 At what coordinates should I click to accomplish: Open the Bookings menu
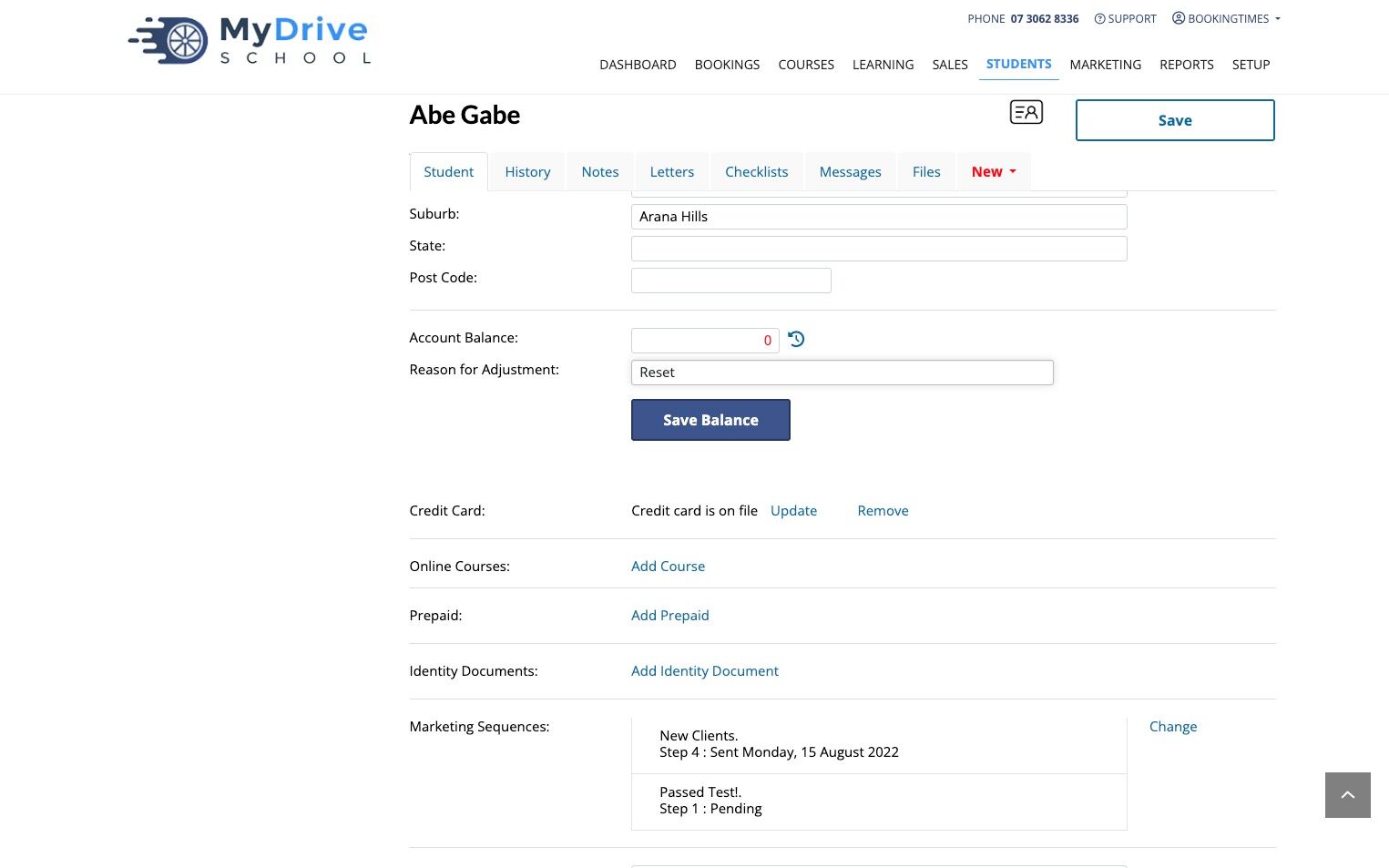(727, 65)
